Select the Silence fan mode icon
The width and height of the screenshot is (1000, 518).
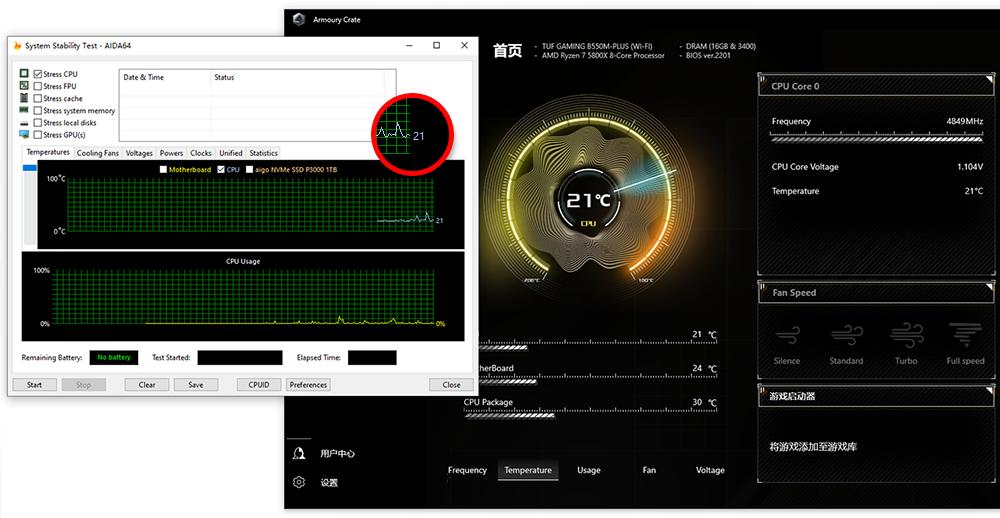786,336
